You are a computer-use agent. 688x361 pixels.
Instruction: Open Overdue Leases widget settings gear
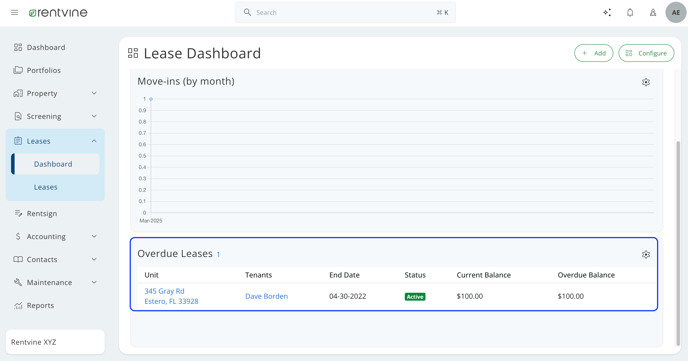[x=646, y=254]
